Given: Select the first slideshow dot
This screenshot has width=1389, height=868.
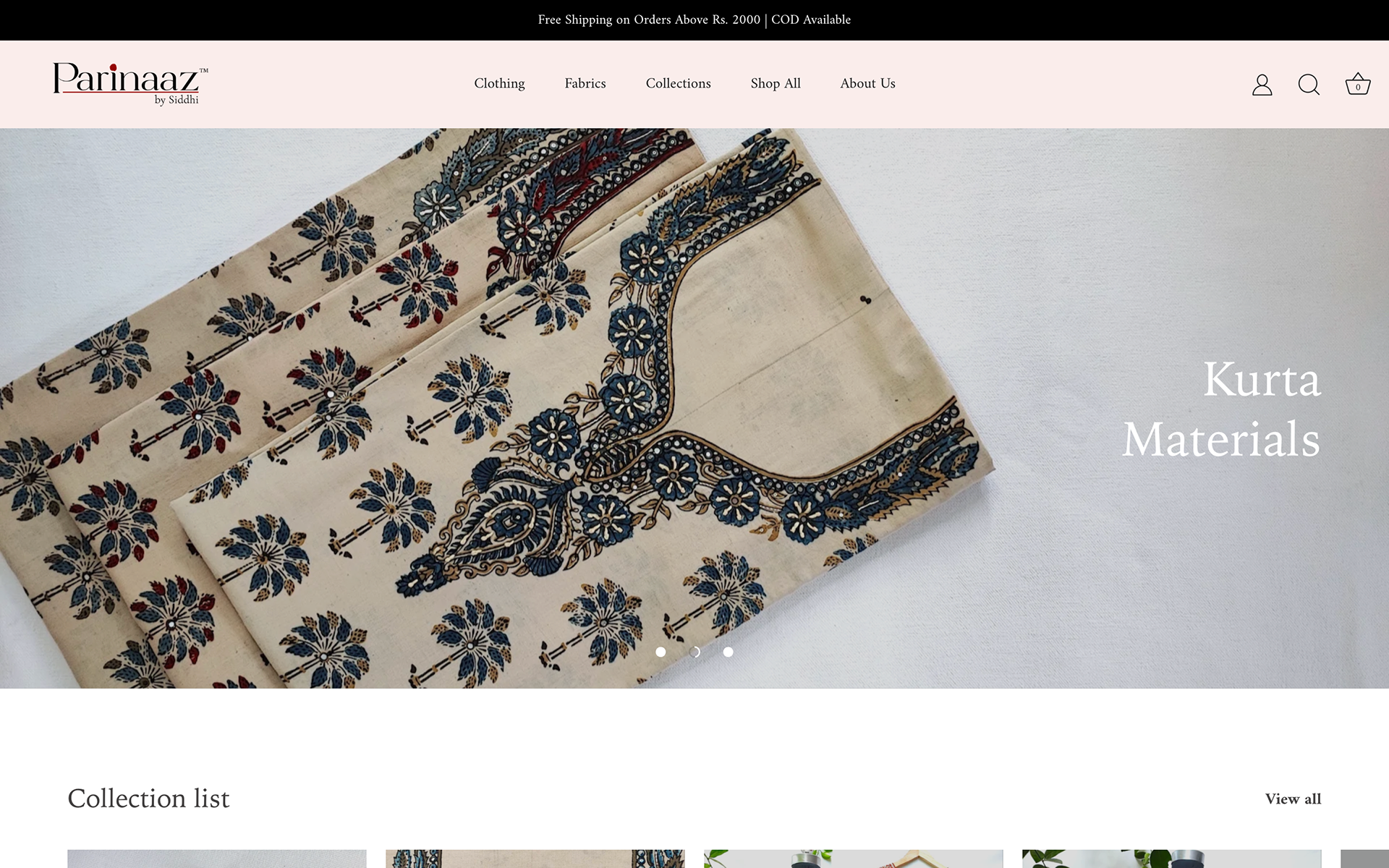Looking at the screenshot, I should (x=660, y=652).
